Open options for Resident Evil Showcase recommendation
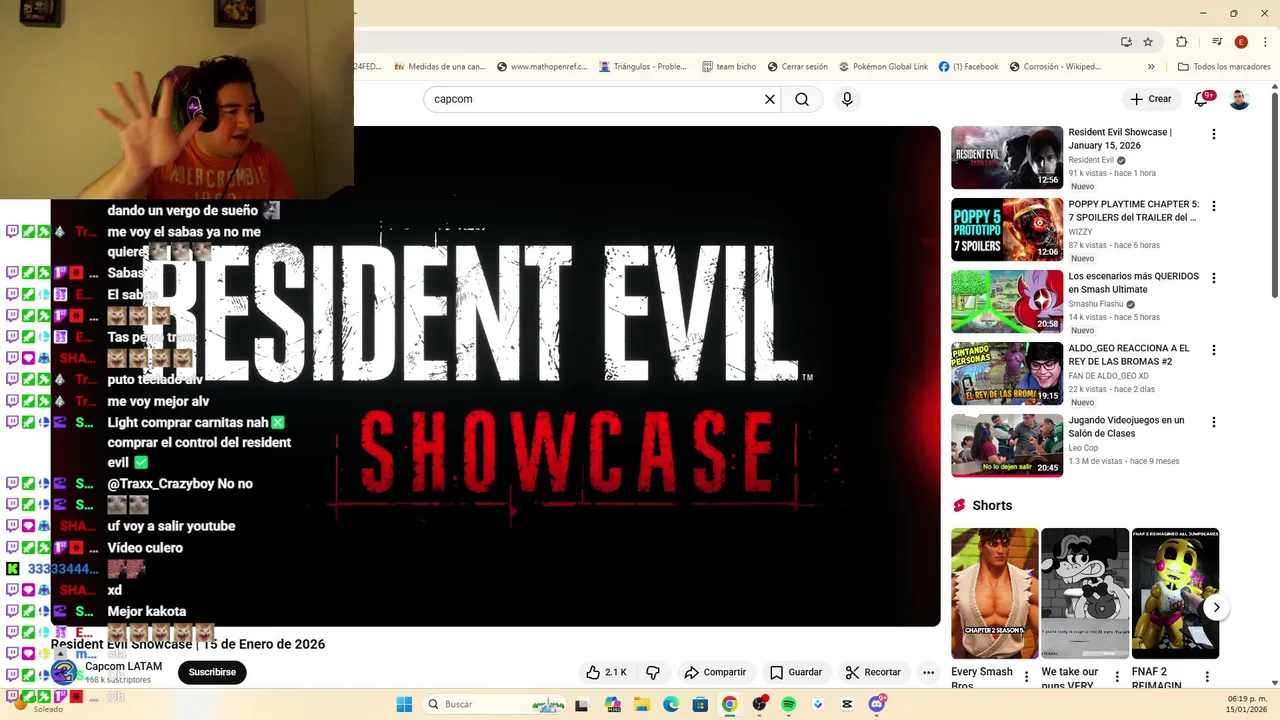The image size is (1280, 720). tap(1214, 134)
